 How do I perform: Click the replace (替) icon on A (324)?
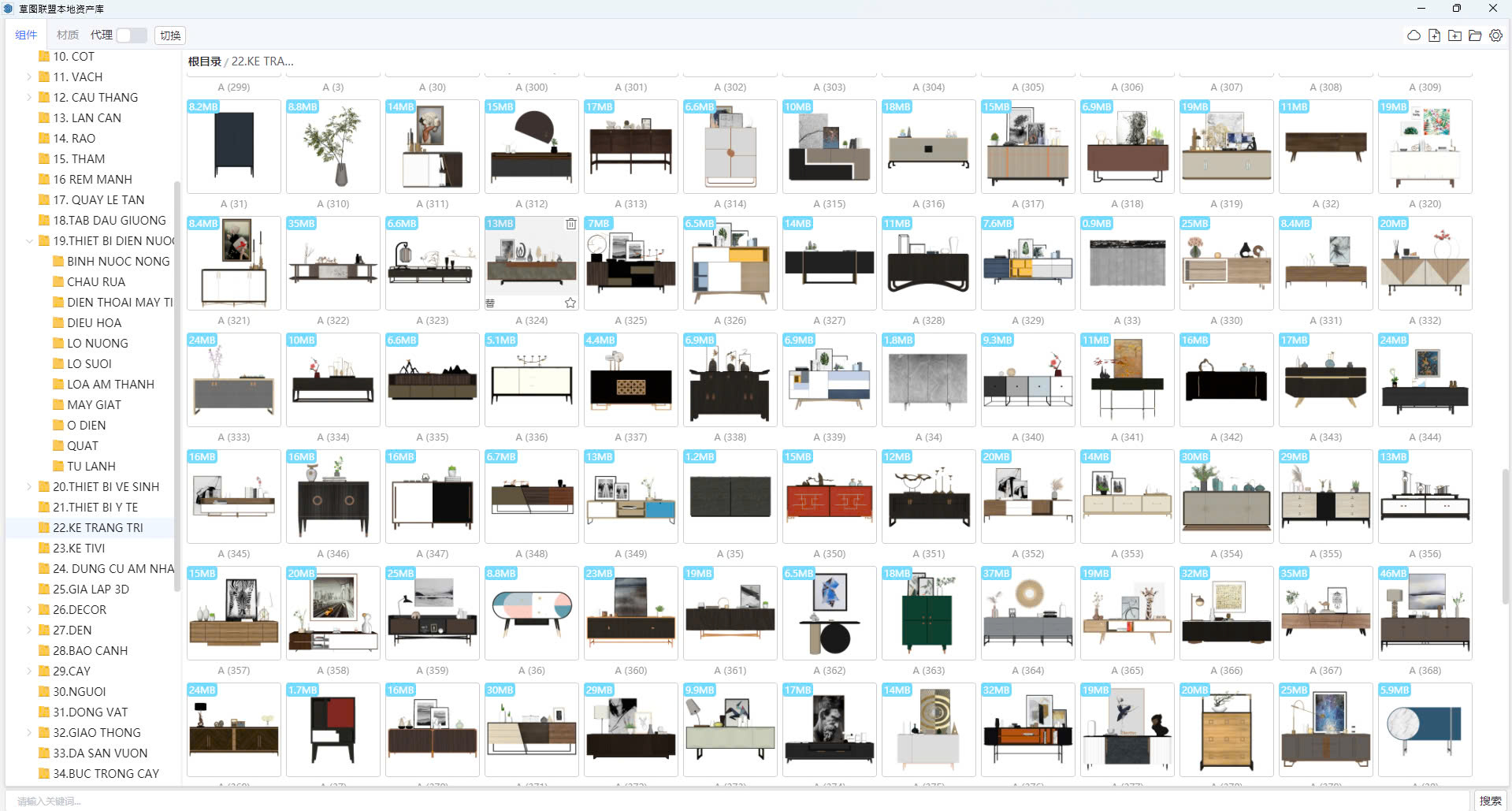[490, 303]
